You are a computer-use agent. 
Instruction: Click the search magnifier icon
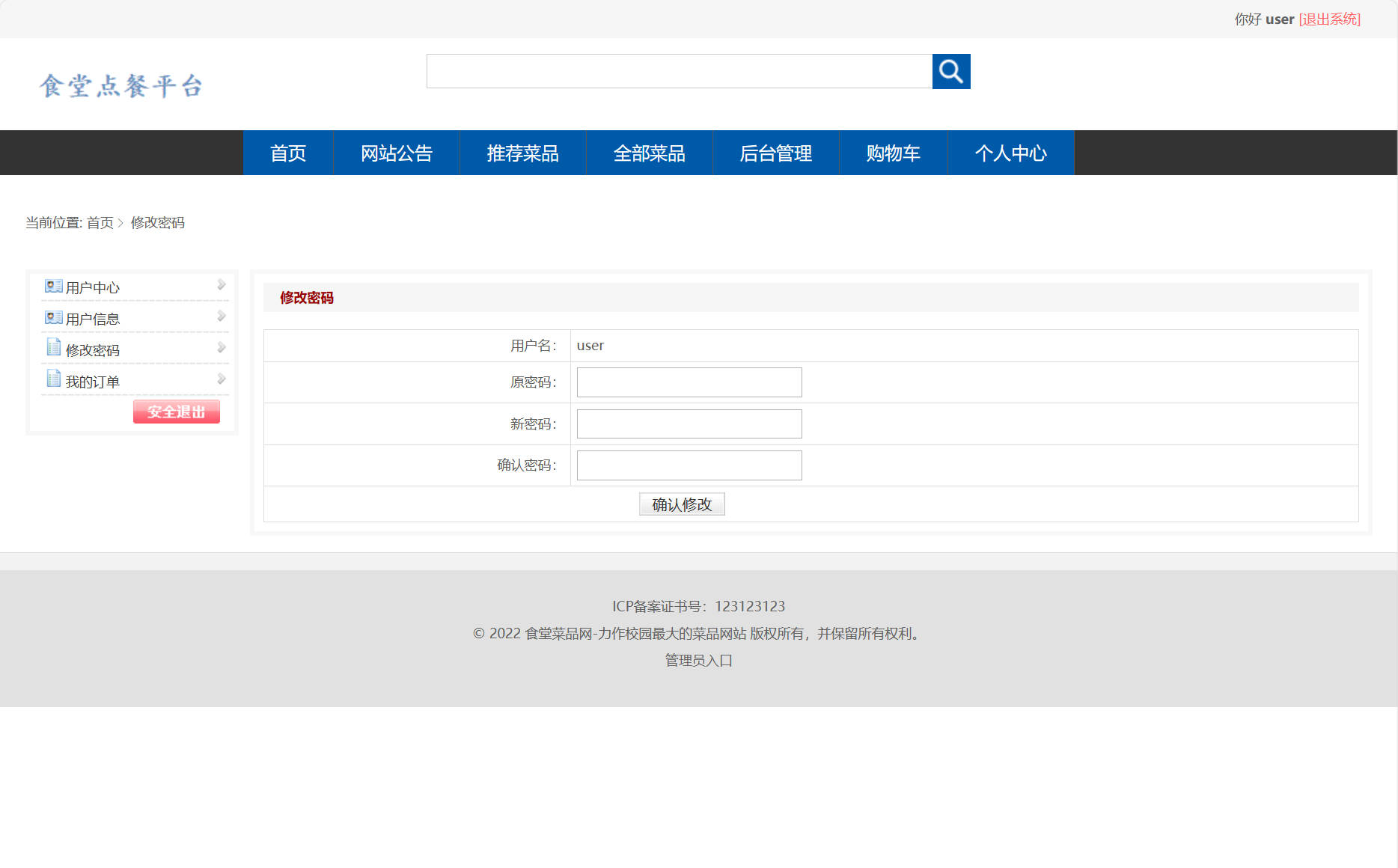[x=950, y=71]
